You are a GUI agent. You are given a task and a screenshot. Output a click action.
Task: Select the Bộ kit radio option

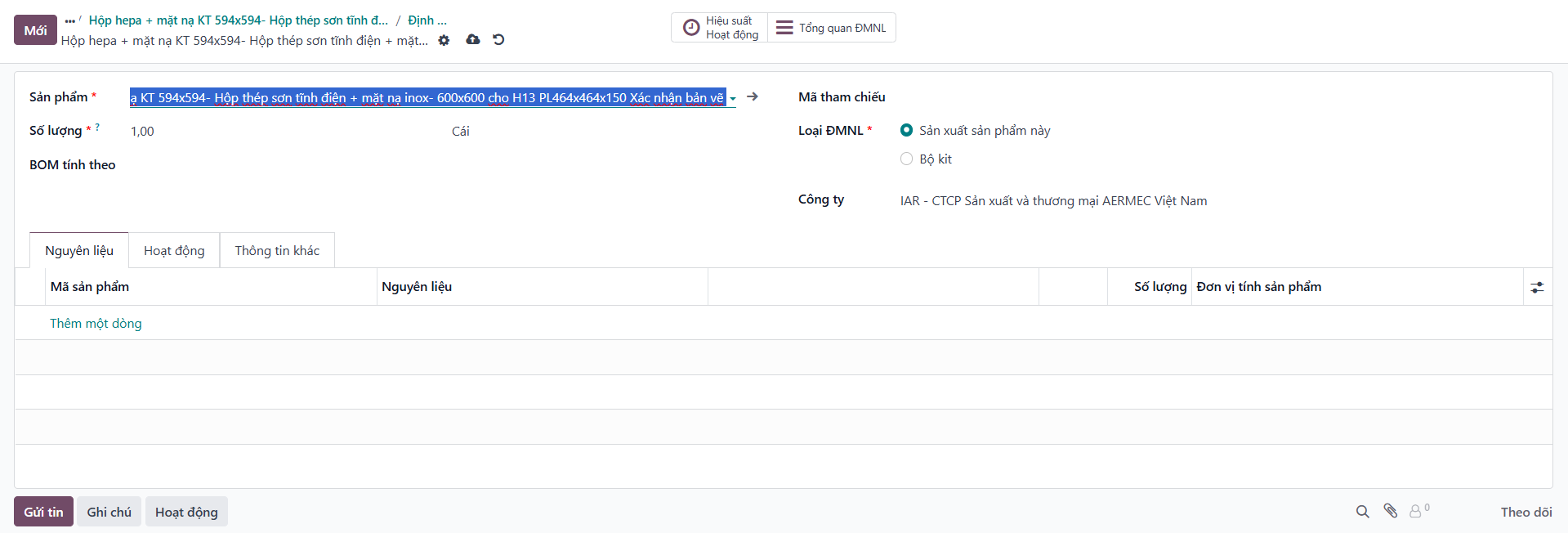point(906,159)
